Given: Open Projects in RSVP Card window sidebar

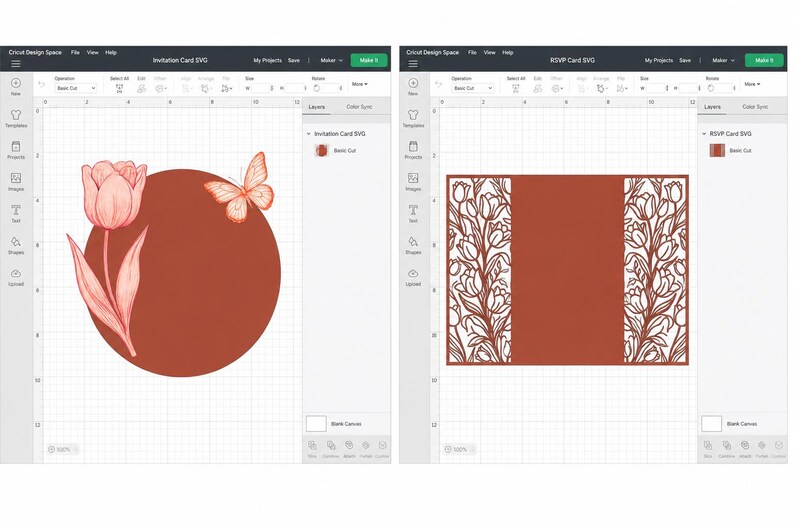Looking at the screenshot, I should 413,150.
